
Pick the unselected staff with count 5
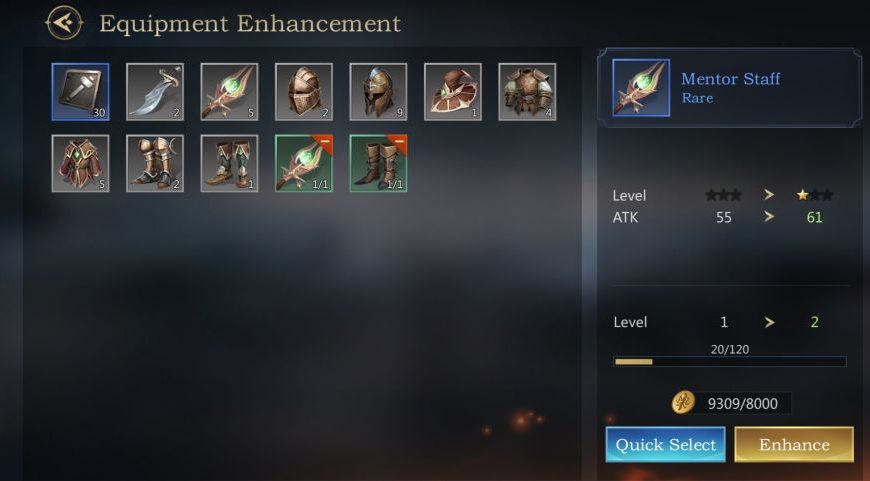[229, 92]
